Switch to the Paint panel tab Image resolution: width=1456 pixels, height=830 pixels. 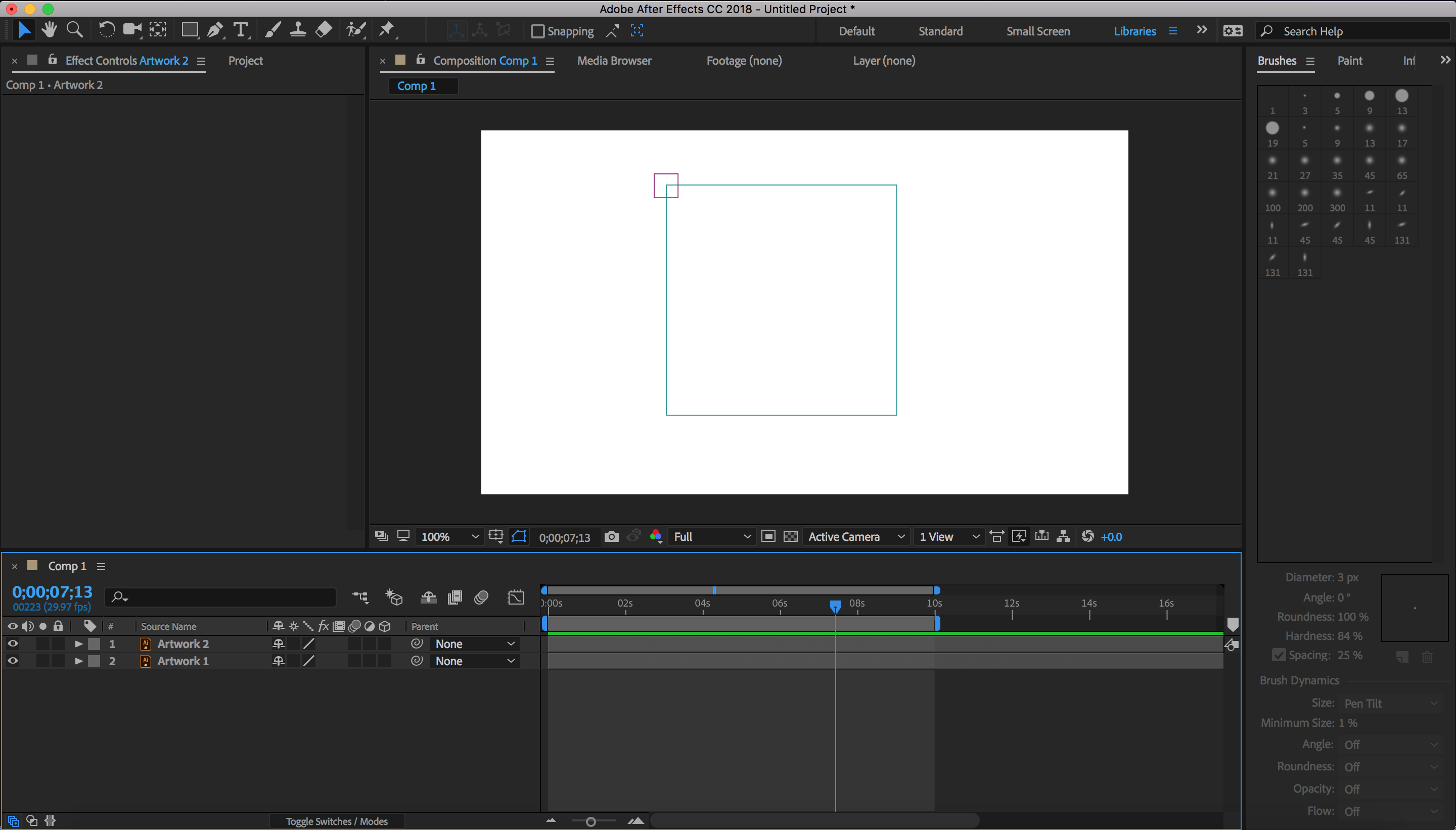click(1349, 61)
